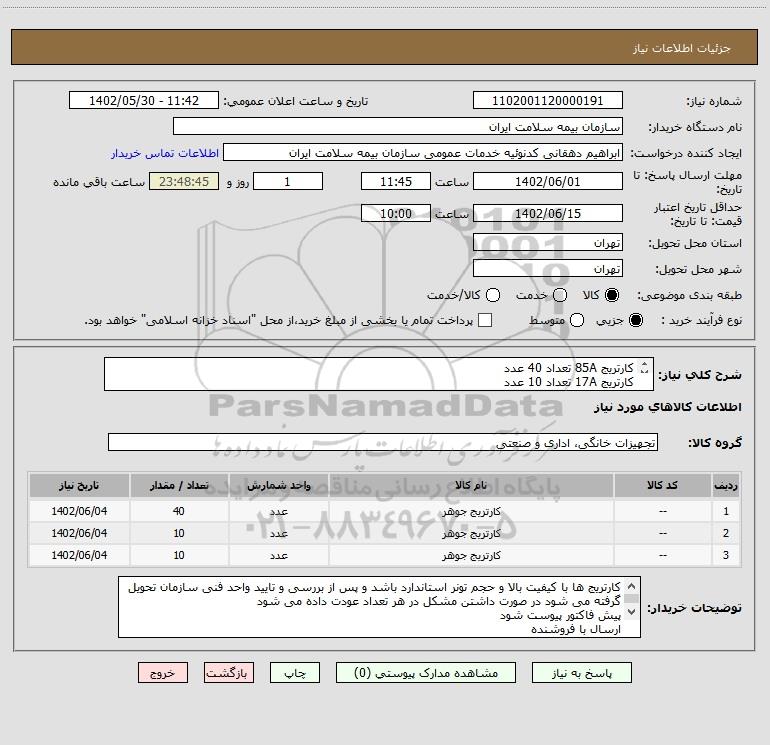
Task: Click the need description box spinner arrows
Action: [x=644, y=367]
